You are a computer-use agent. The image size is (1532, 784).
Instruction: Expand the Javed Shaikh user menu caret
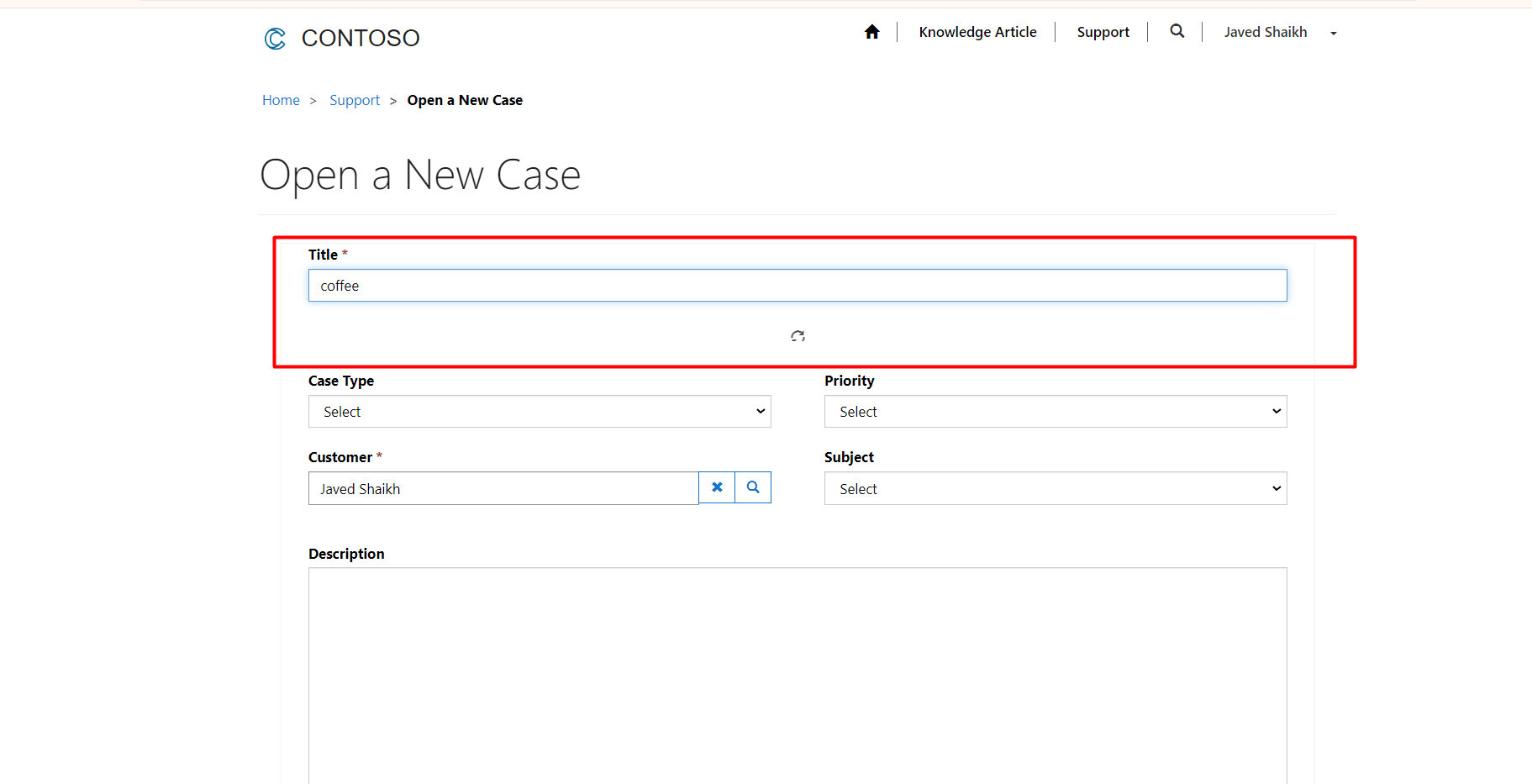click(1334, 33)
